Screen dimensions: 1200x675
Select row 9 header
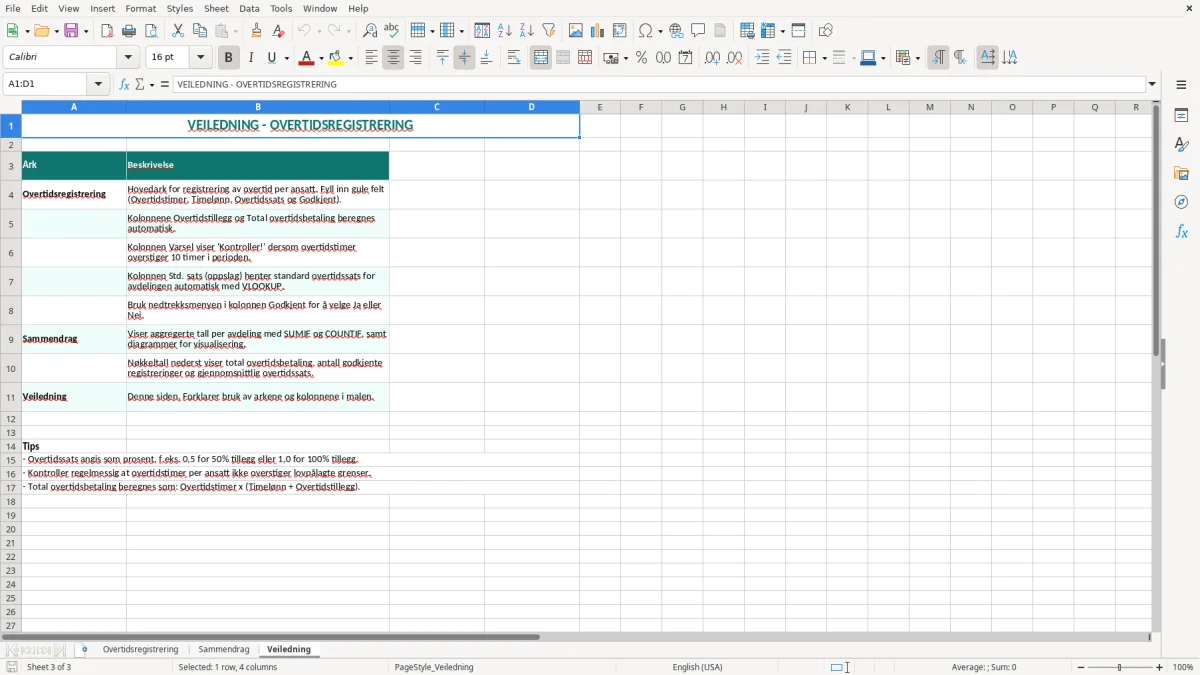tap(11, 339)
